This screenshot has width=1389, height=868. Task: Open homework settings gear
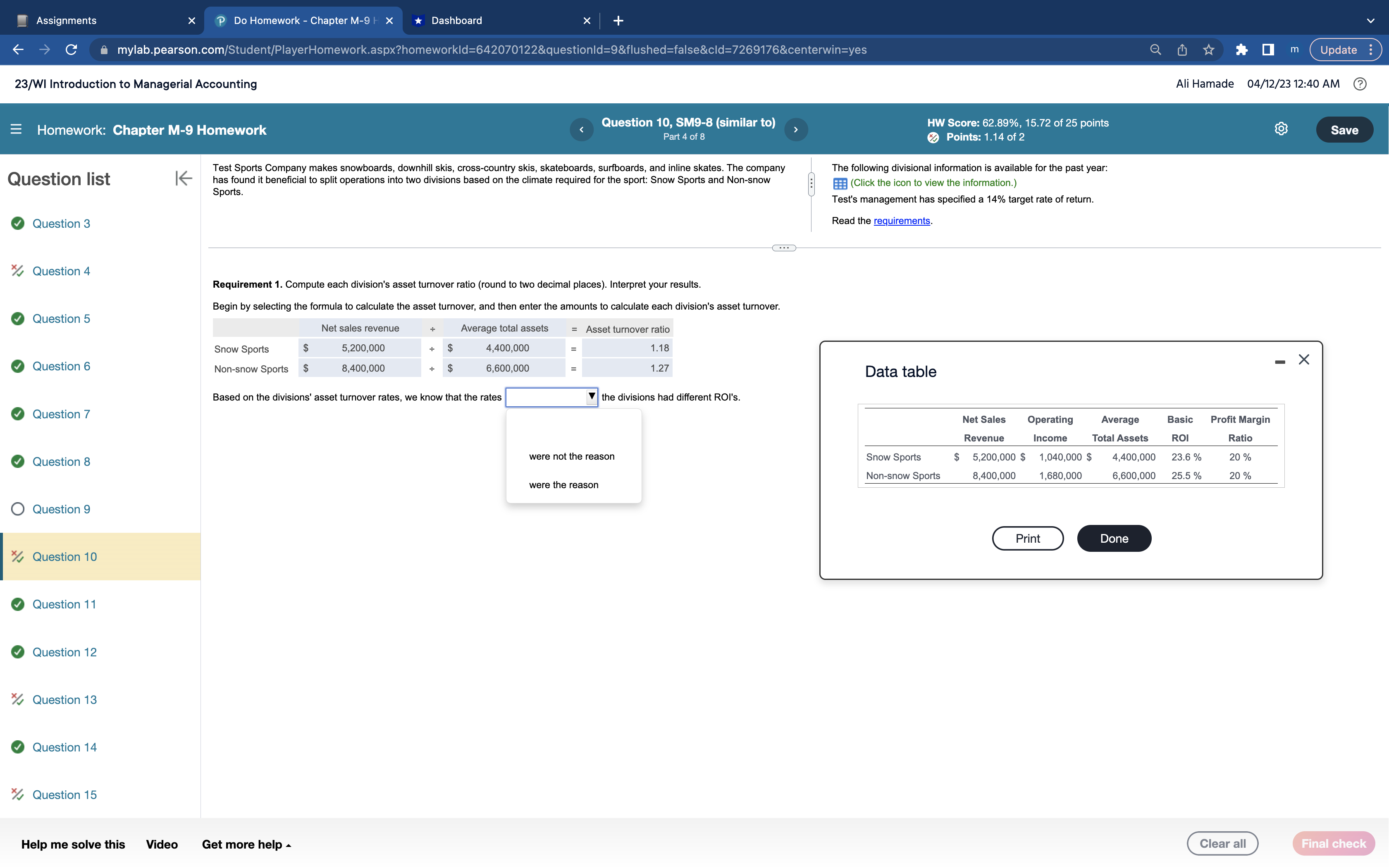[x=1281, y=129]
